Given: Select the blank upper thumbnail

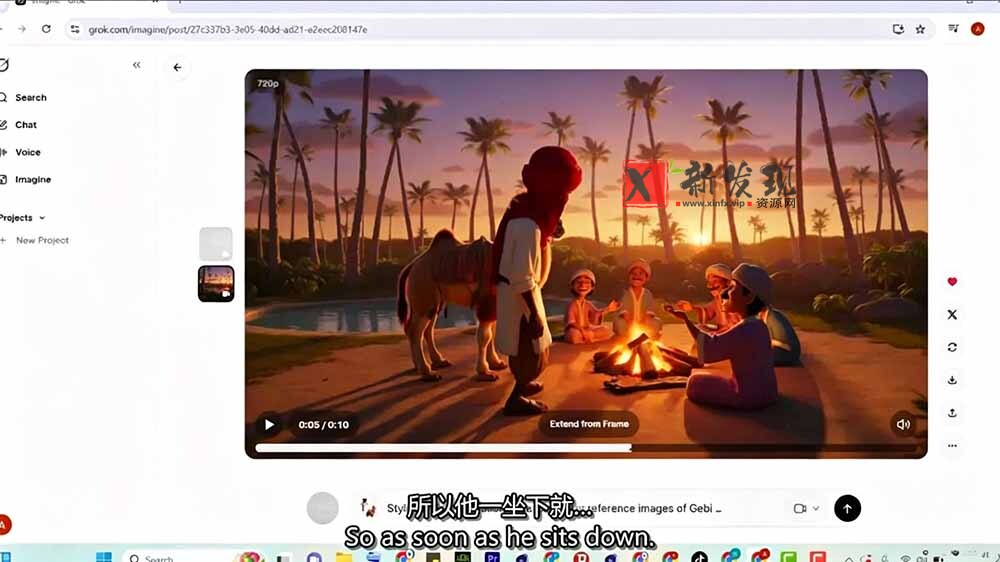Looking at the screenshot, I should 216,244.
